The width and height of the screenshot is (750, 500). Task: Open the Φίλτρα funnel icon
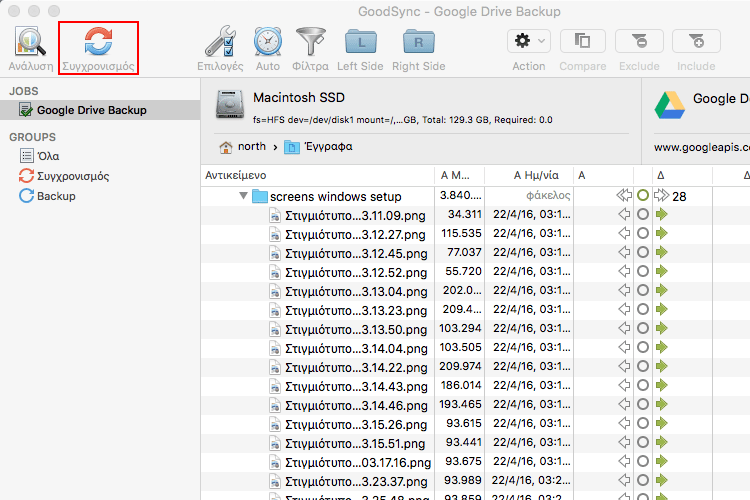(x=310, y=42)
